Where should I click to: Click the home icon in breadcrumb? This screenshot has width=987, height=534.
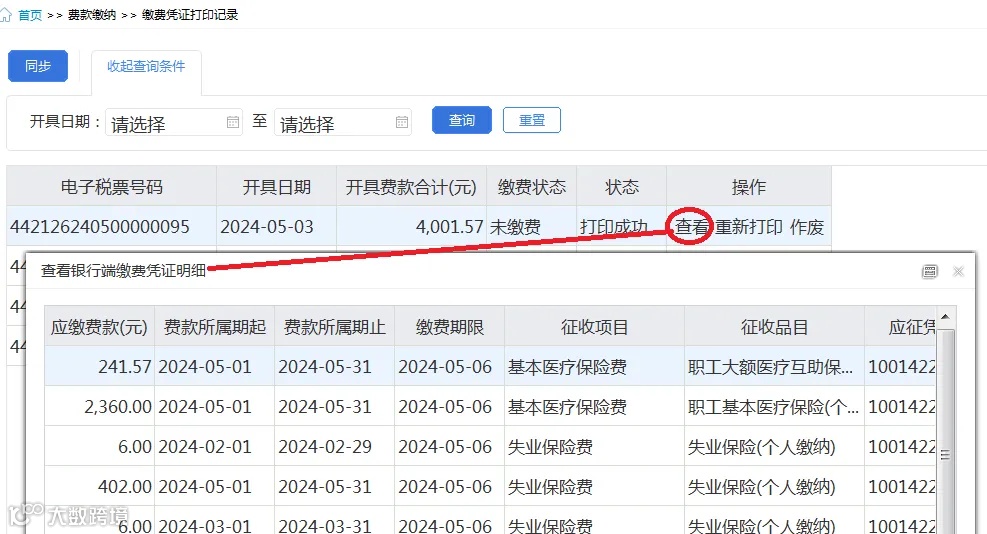pos(6,14)
